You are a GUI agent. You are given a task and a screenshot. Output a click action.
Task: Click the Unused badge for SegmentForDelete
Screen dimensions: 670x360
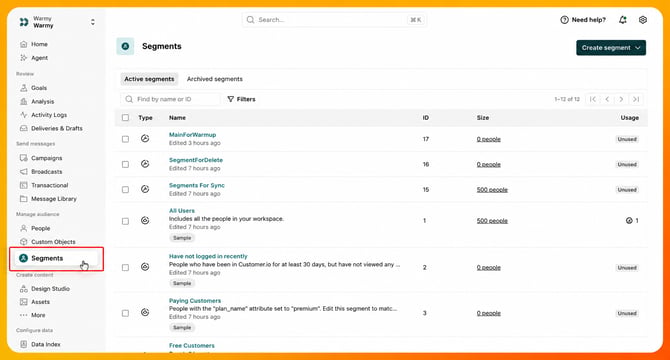pyautogui.click(x=627, y=164)
